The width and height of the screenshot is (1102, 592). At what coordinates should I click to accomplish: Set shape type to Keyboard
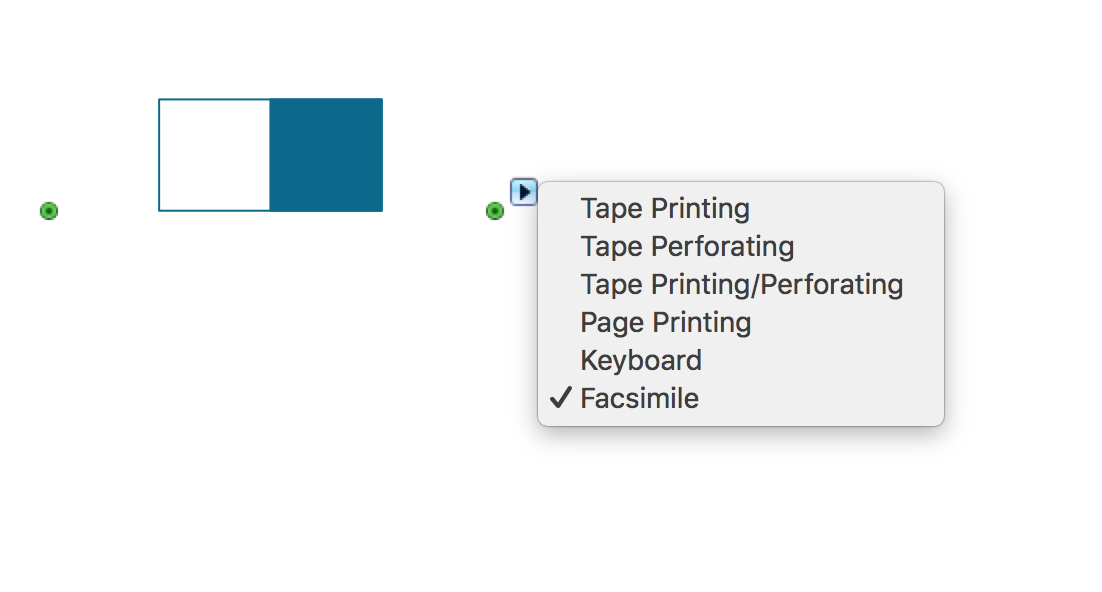coord(641,361)
